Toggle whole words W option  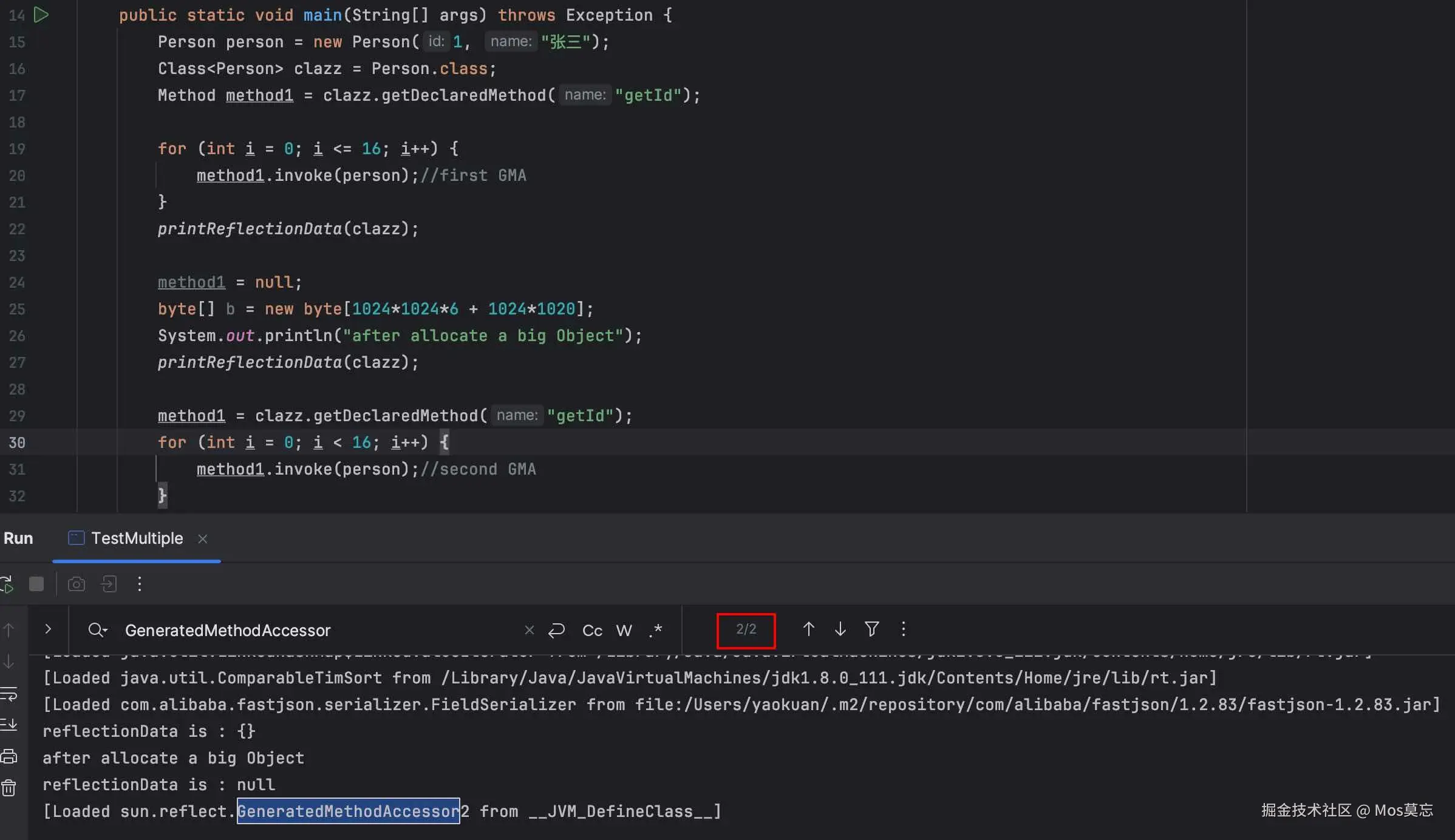click(x=624, y=631)
